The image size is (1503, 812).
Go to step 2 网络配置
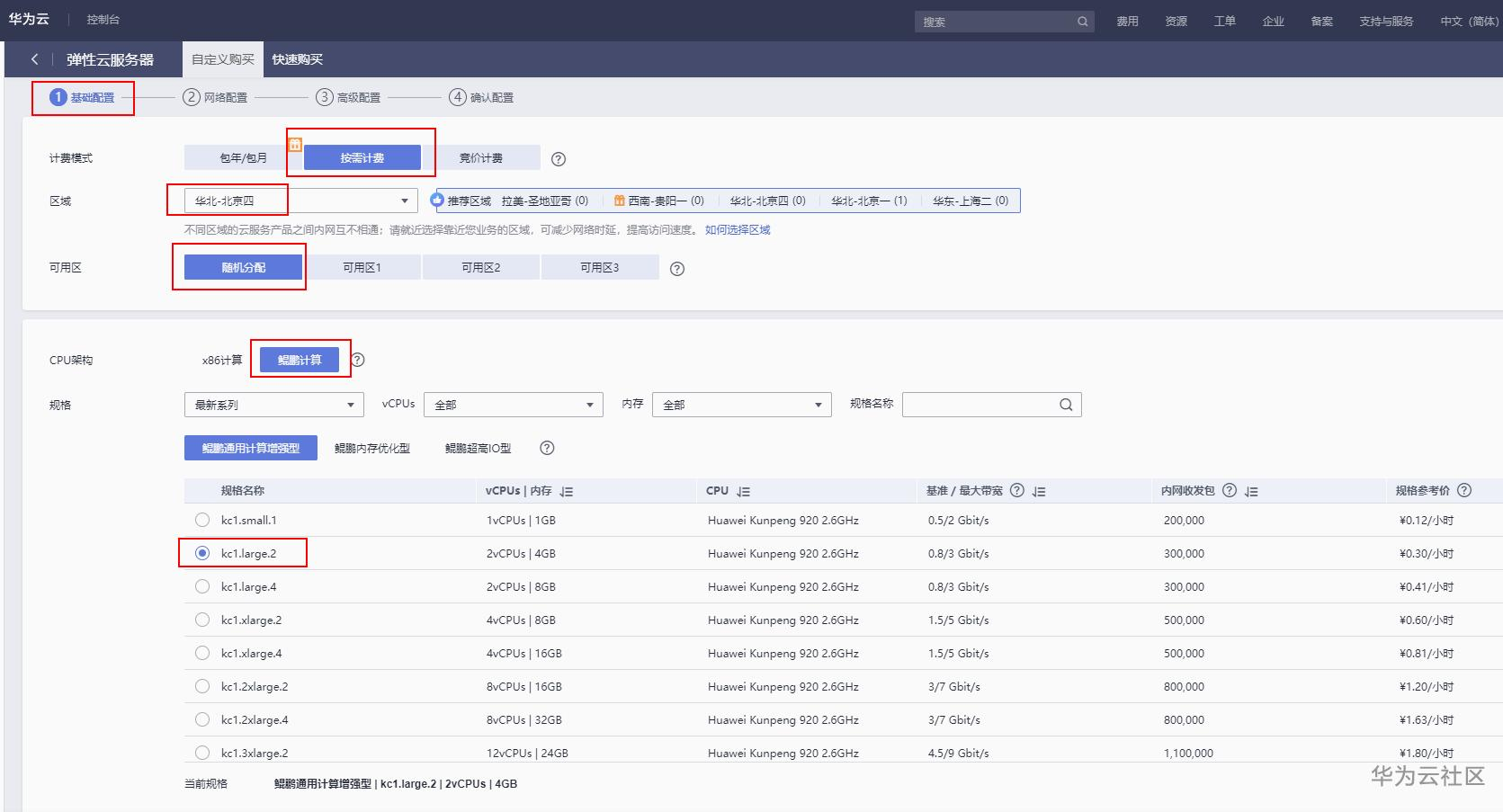pyautogui.click(x=215, y=97)
